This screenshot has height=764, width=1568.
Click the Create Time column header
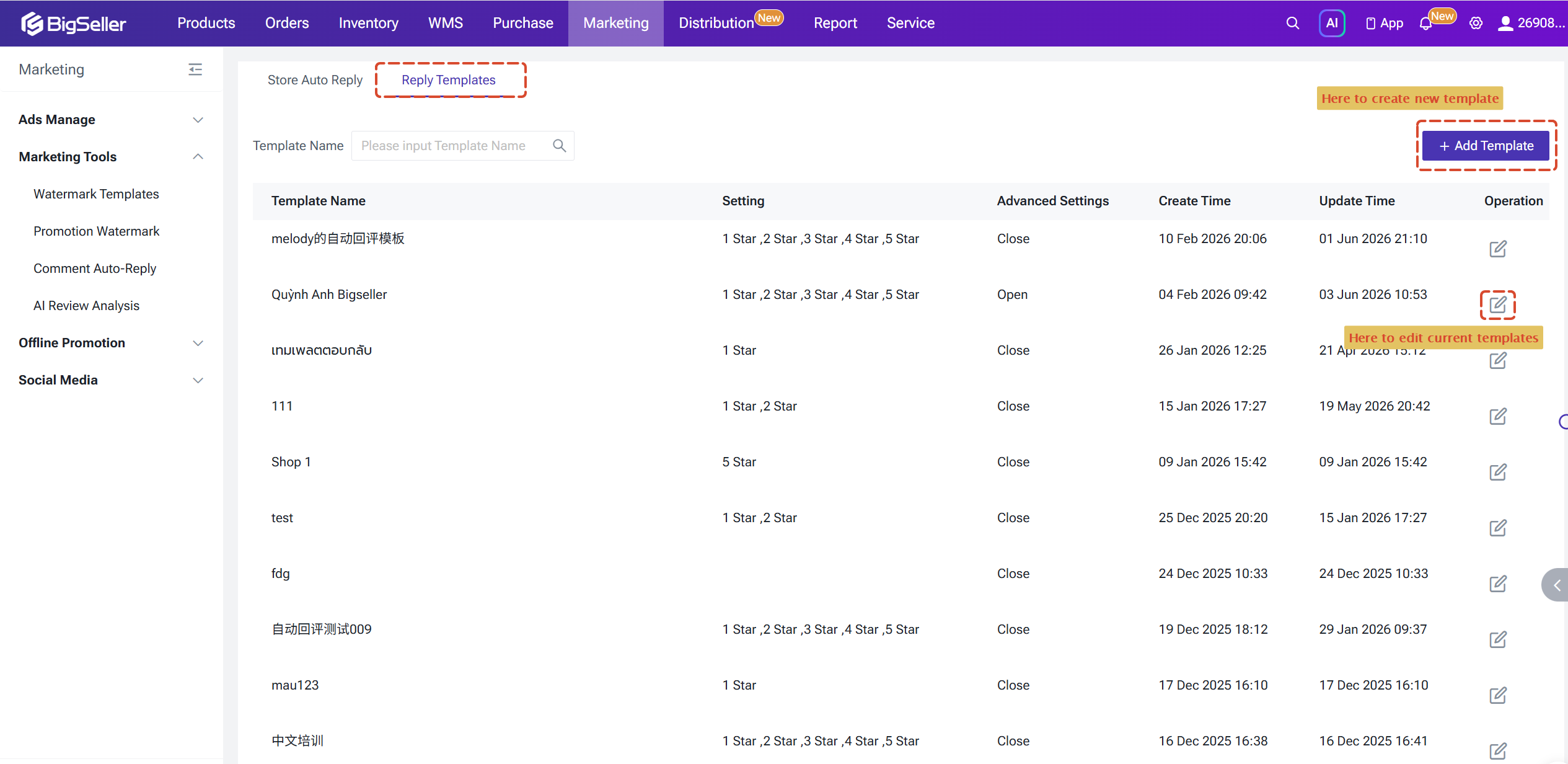tap(1194, 201)
